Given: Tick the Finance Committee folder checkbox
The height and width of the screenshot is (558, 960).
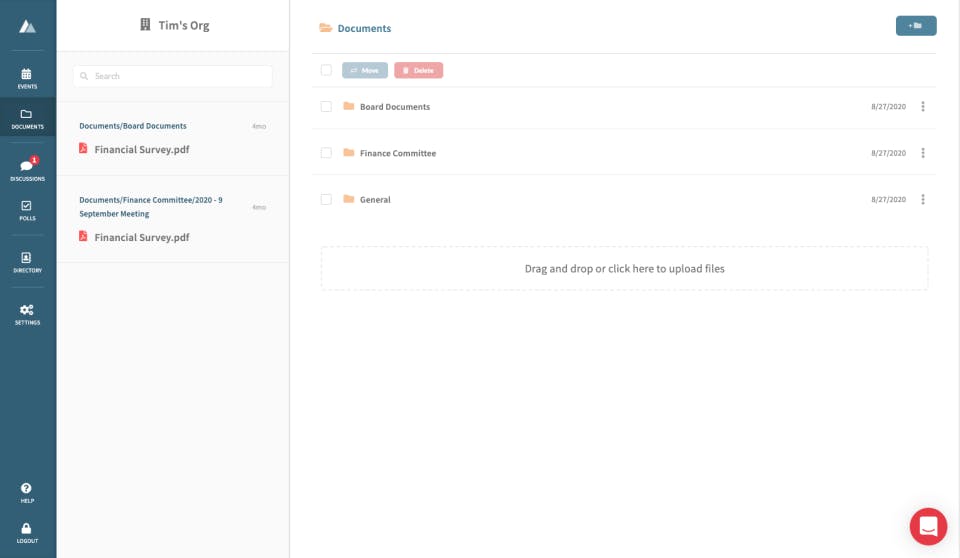Looking at the screenshot, I should coord(326,153).
